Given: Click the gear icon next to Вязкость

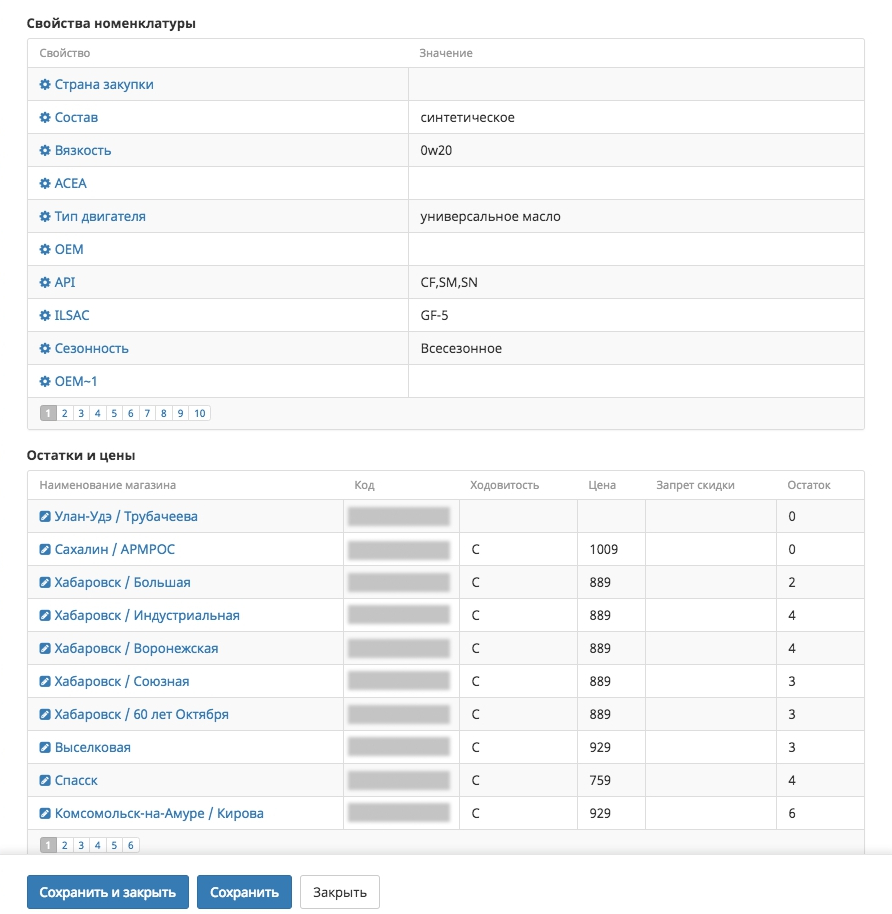Looking at the screenshot, I should click(x=45, y=151).
